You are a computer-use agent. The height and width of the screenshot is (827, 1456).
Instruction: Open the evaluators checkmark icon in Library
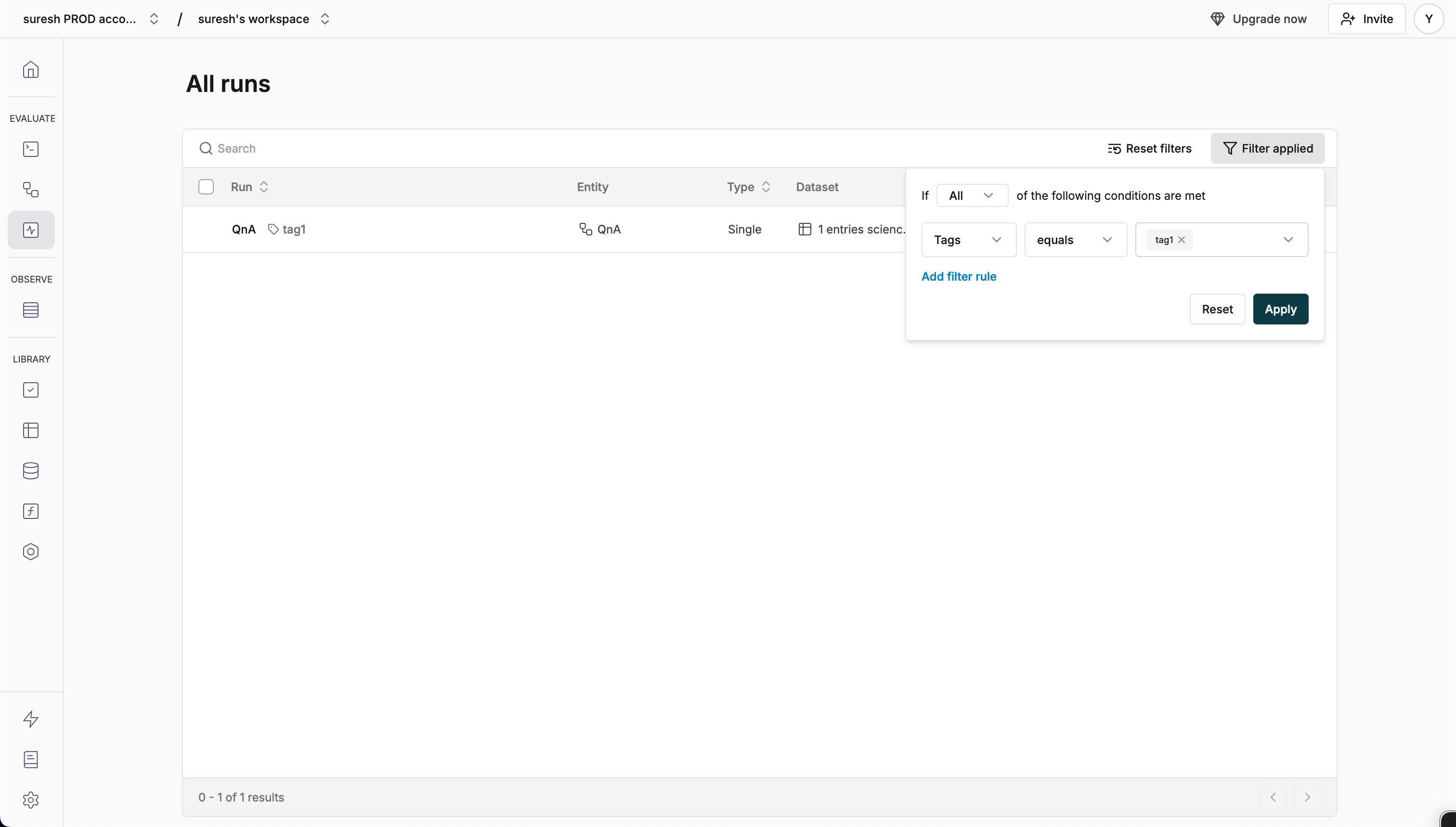(x=31, y=390)
